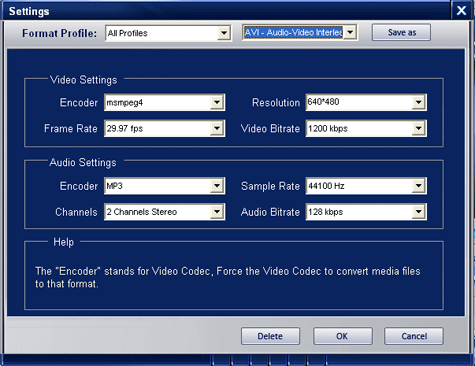Click the 1200 kbps video bitrate value

coord(328,128)
